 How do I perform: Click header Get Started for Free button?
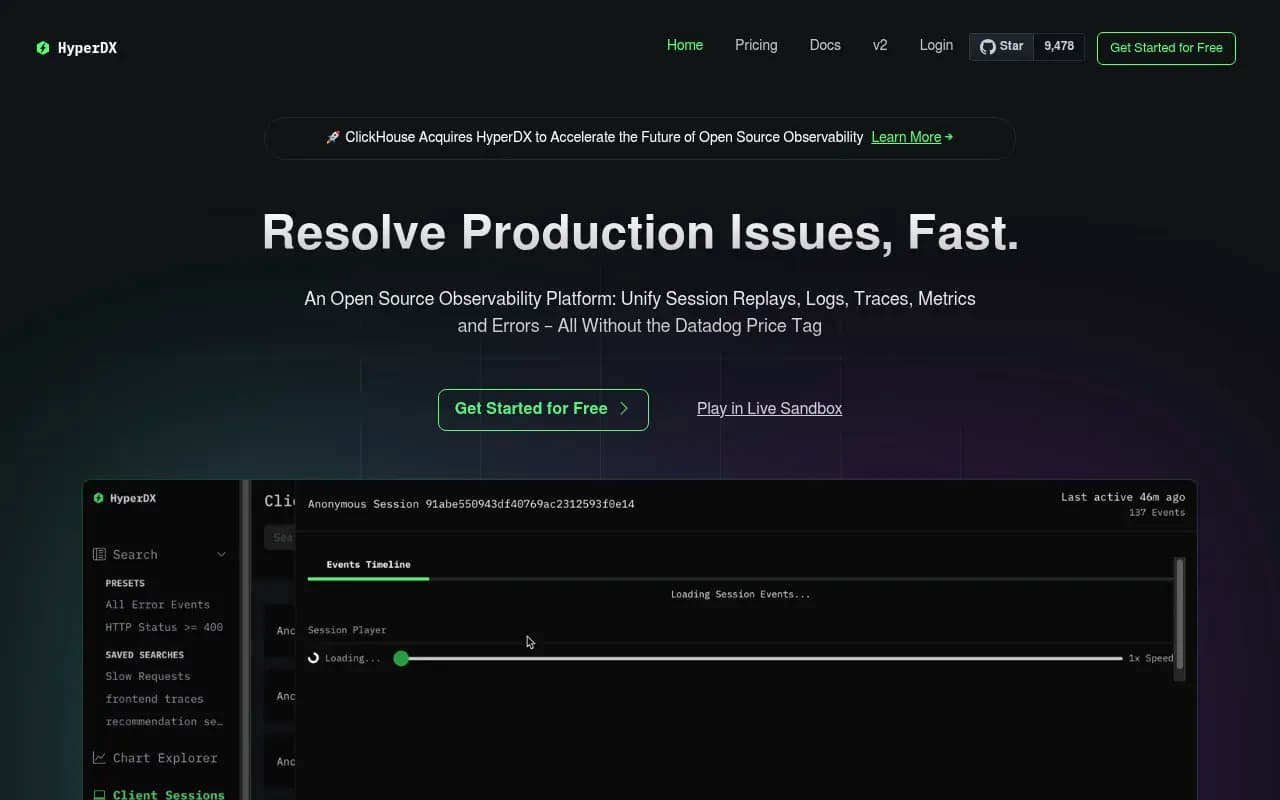[1166, 48]
